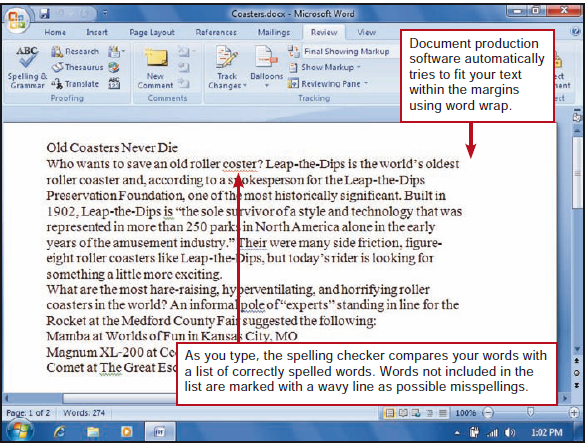Click the Word taskbar button
Image resolution: width=585 pixels, height=447 pixels.
(160, 432)
